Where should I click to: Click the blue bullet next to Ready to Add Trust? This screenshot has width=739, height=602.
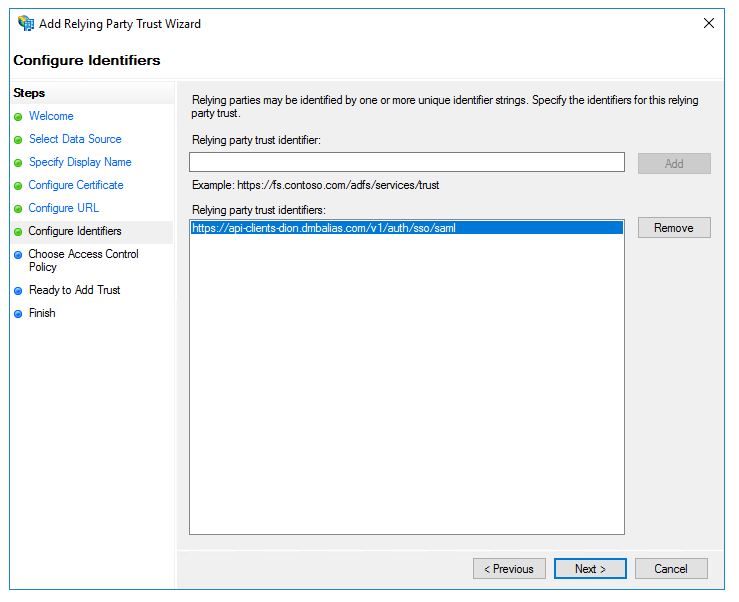[18, 291]
